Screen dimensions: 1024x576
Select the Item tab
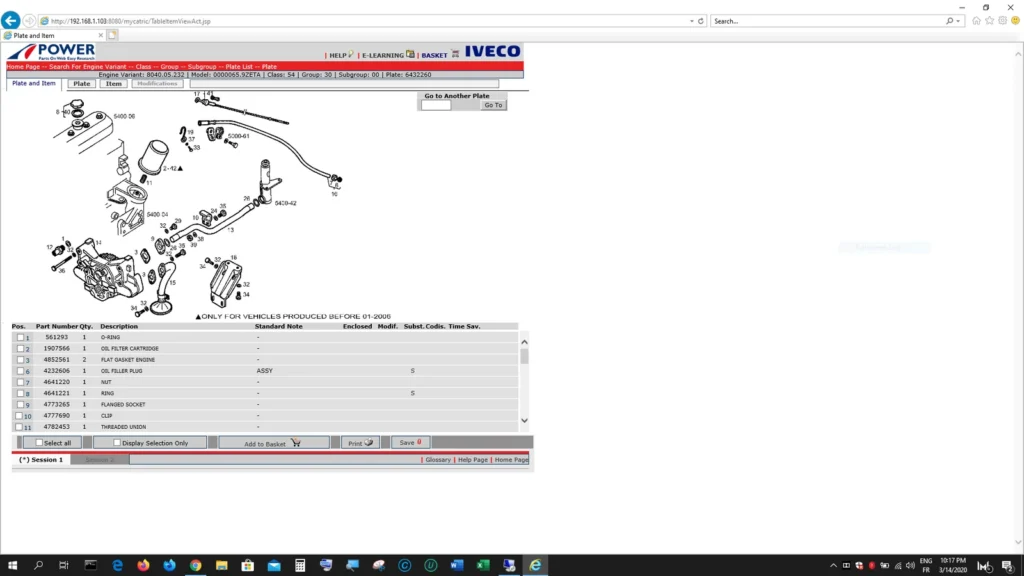coord(113,83)
